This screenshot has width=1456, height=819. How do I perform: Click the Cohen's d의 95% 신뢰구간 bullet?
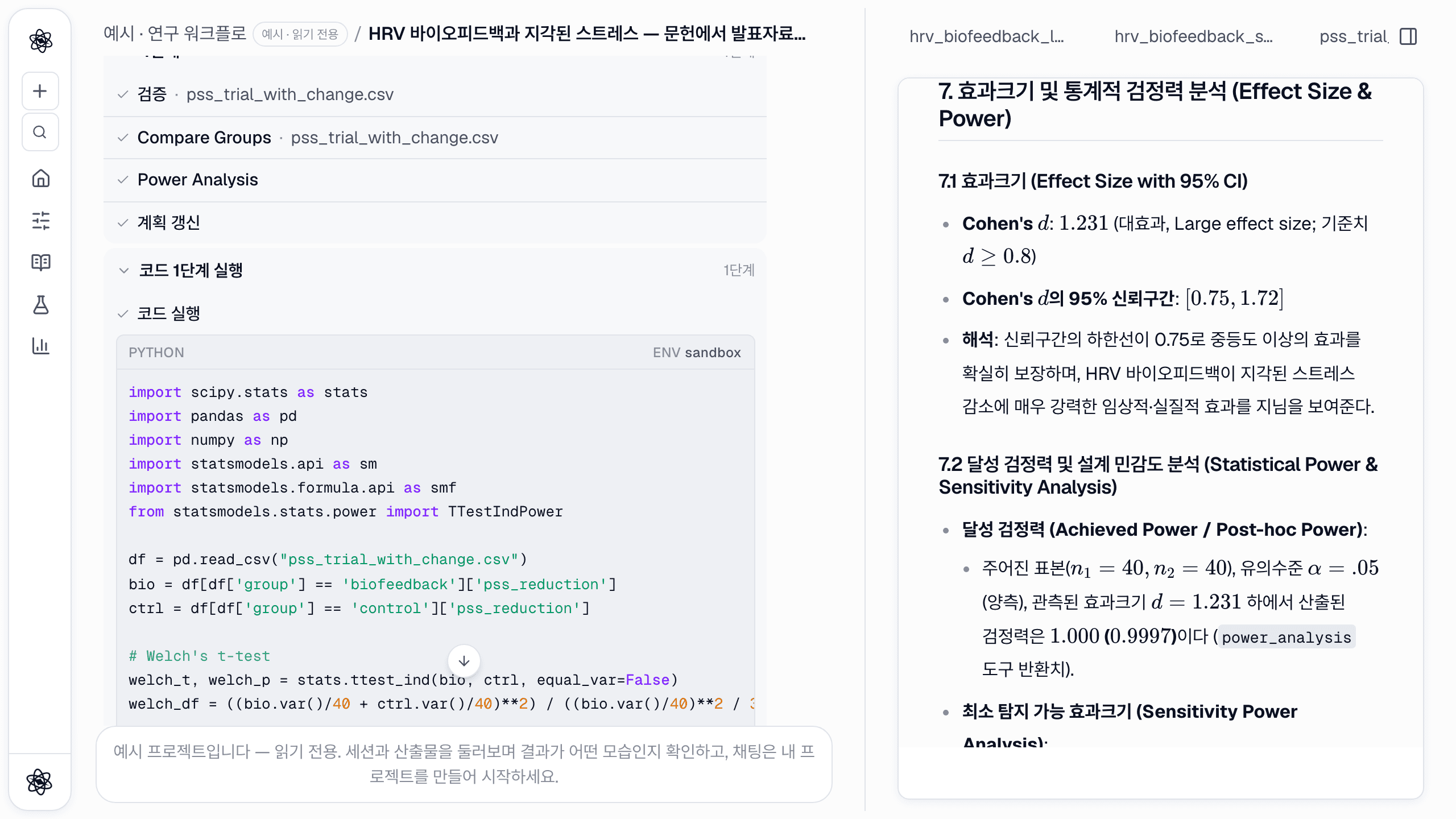tap(1123, 298)
